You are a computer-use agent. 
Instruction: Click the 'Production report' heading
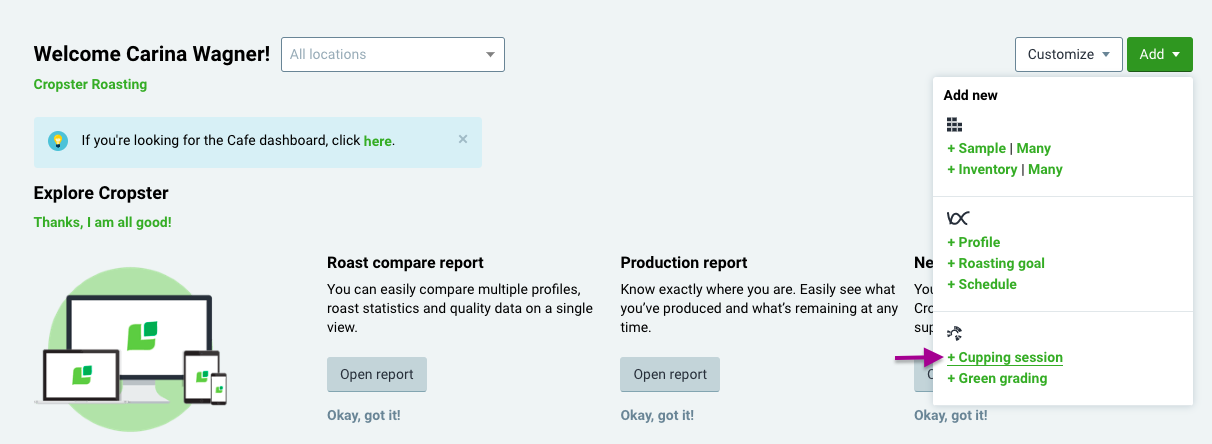pos(684,262)
